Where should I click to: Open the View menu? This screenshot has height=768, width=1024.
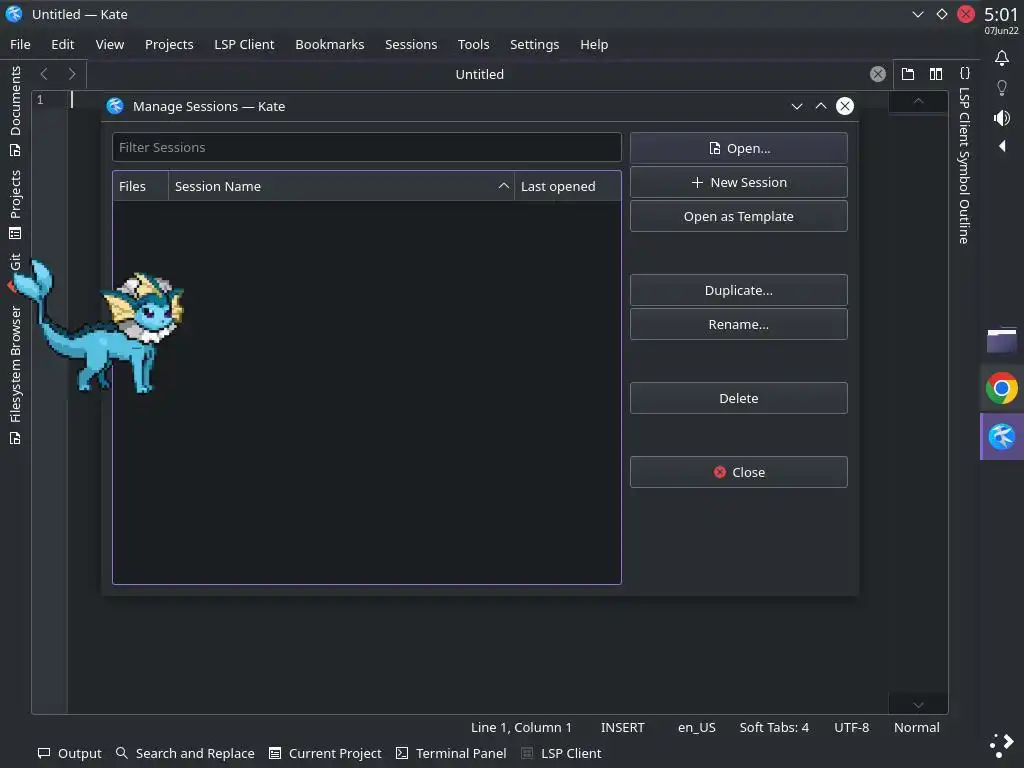[110, 44]
